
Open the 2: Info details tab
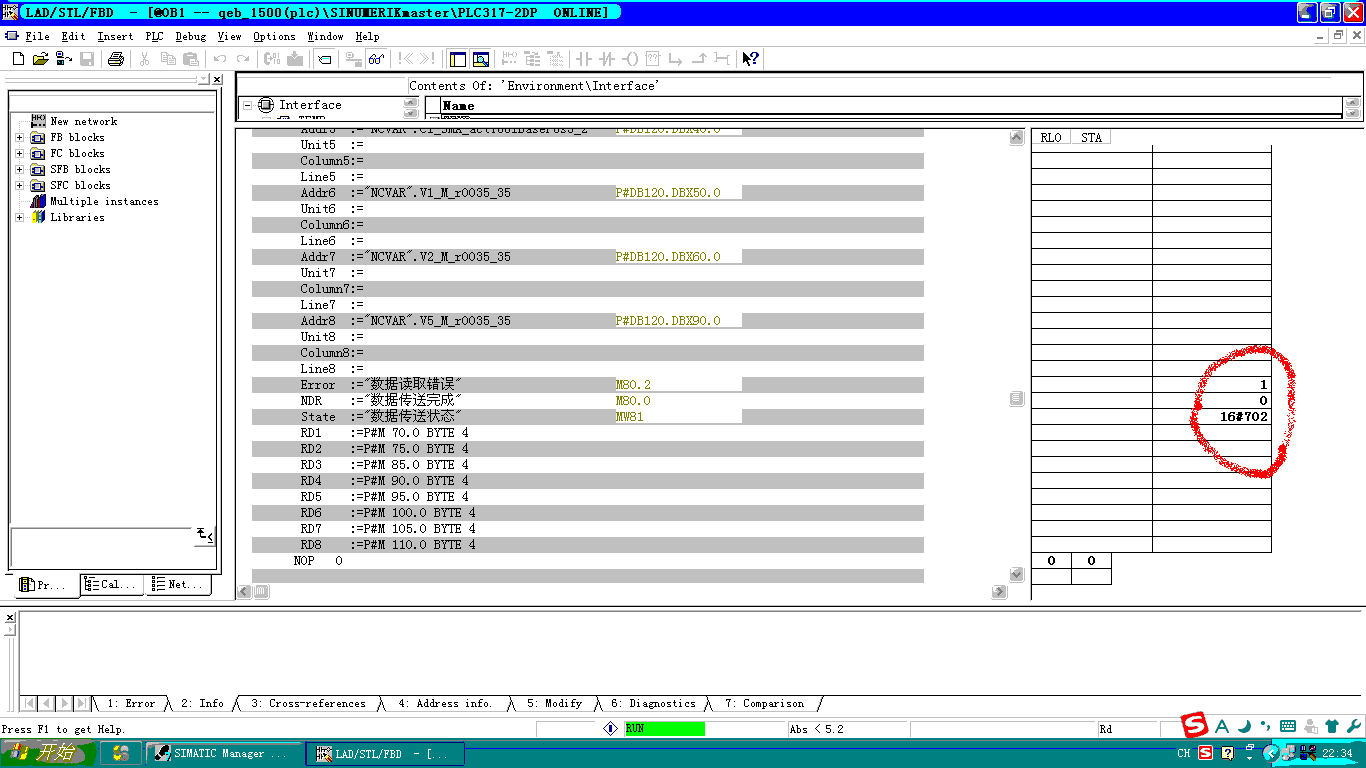tap(202, 704)
